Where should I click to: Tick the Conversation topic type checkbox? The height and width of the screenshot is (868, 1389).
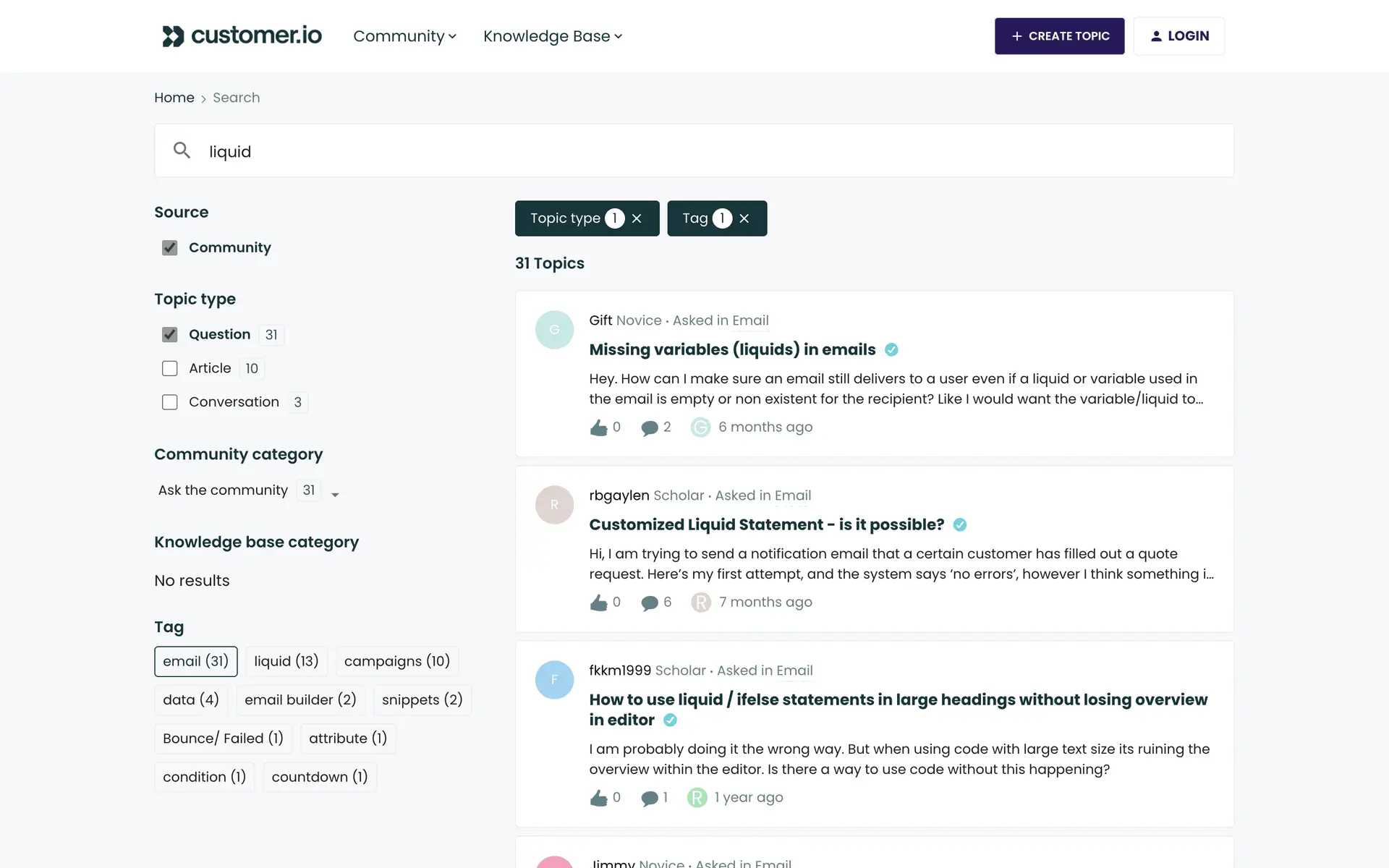pyautogui.click(x=170, y=402)
